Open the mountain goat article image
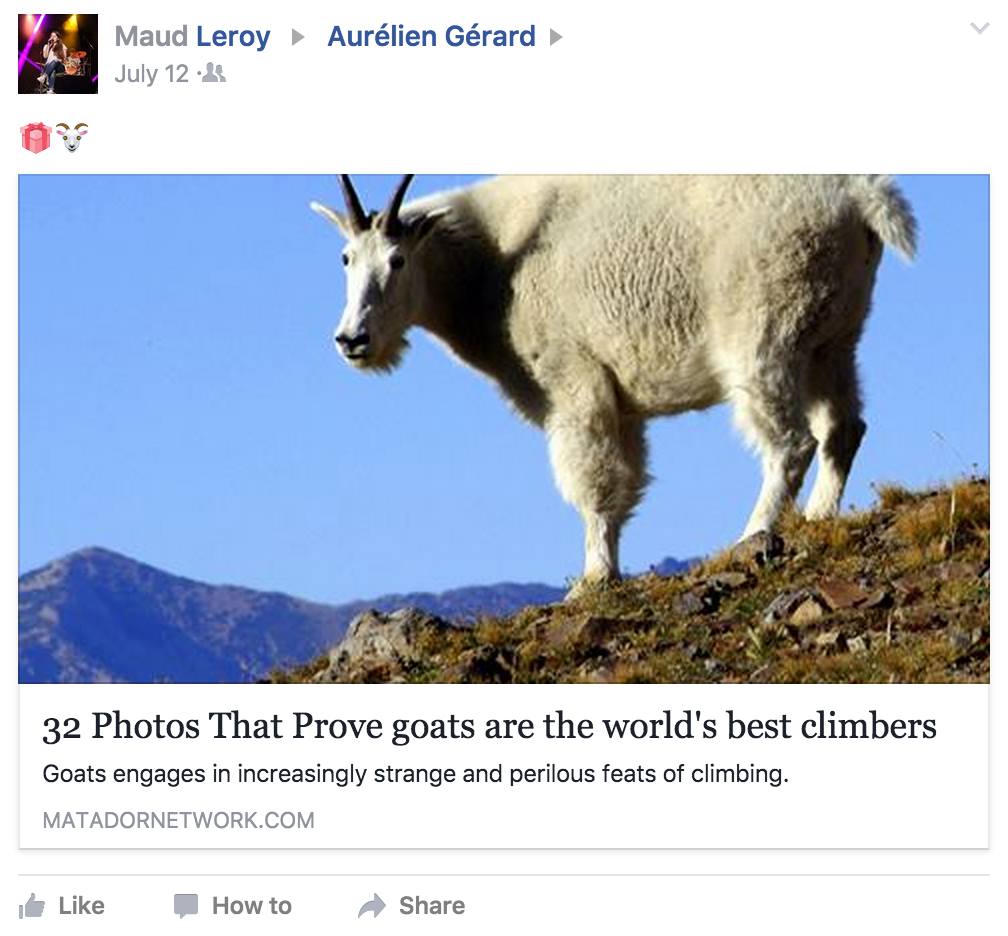 pyautogui.click(x=503, y=428)
